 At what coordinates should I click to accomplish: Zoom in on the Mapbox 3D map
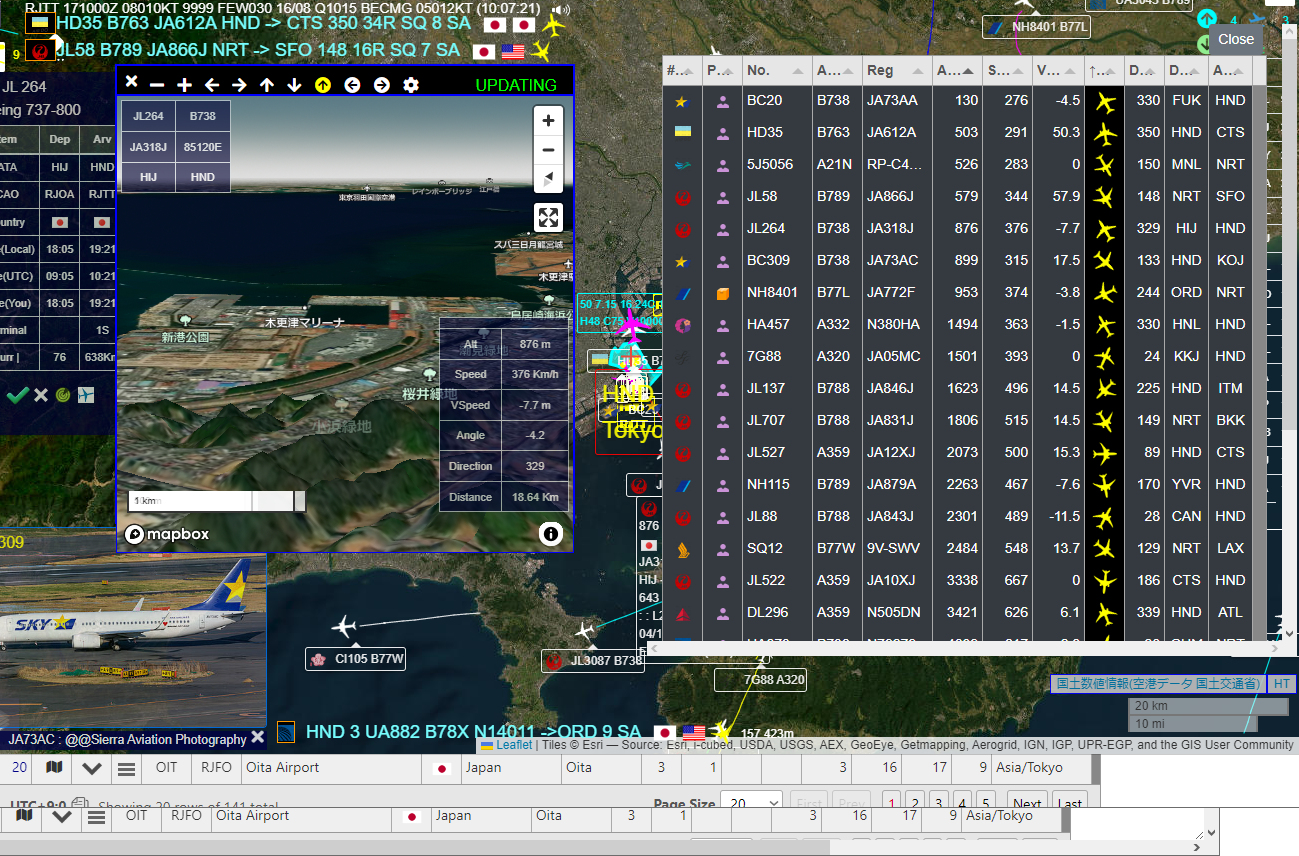click(x=548, y=121)
